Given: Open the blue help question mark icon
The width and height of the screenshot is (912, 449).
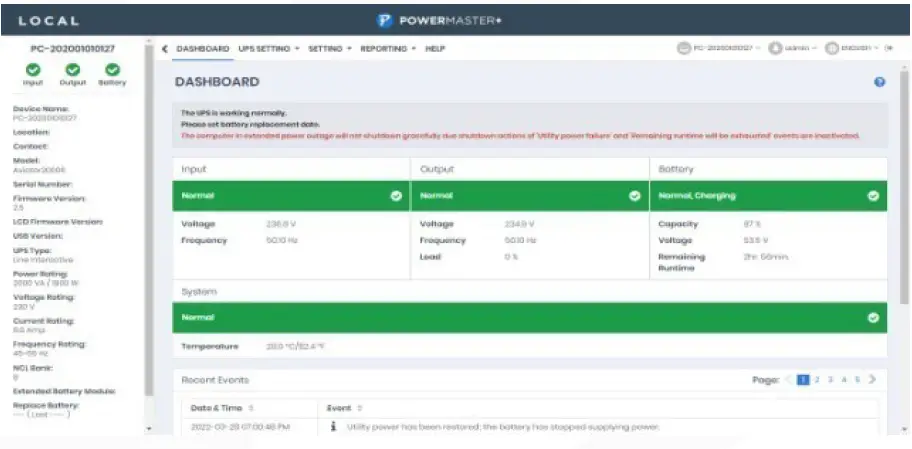Looking at the screenshot, I should tap(879, 82).
